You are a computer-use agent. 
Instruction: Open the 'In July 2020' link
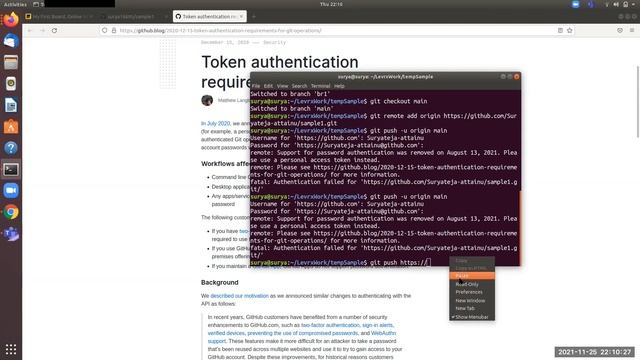pos(216,123)
